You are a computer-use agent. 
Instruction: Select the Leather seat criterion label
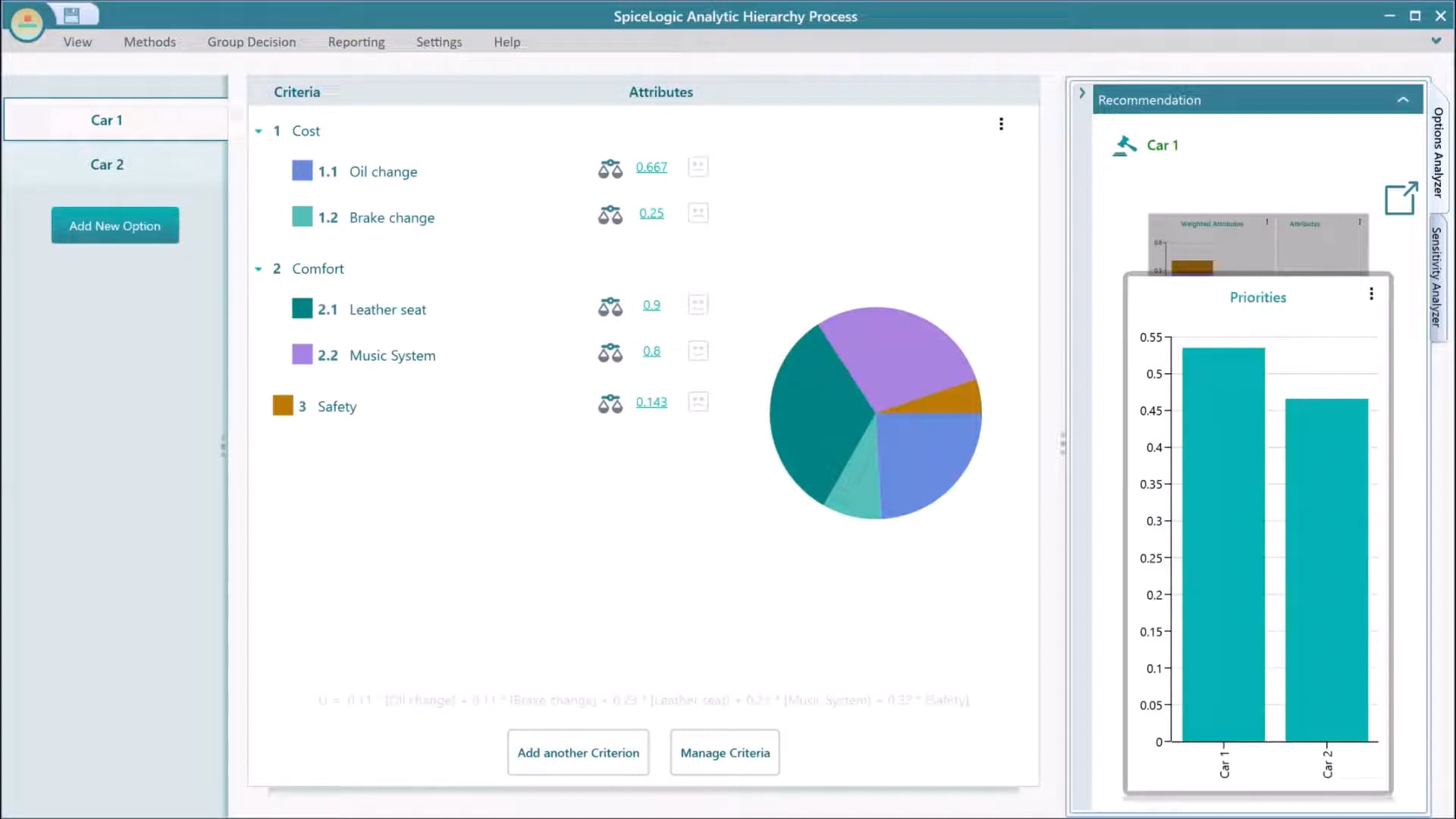[x=388, y=310]
